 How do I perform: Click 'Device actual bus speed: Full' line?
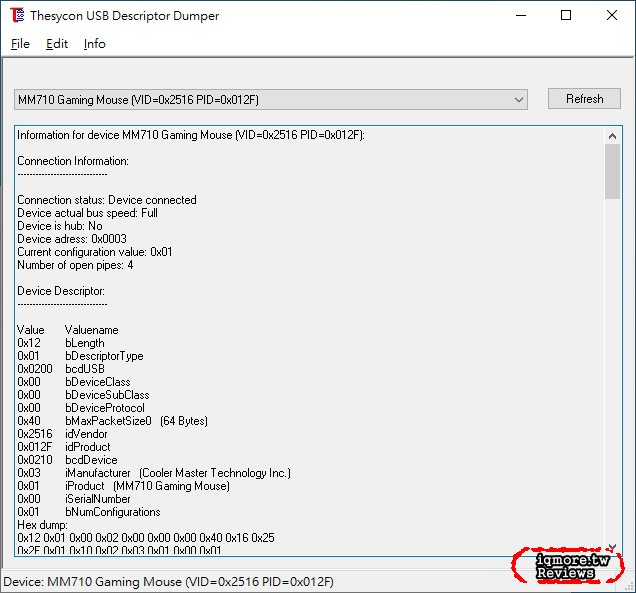pos(87,213)
